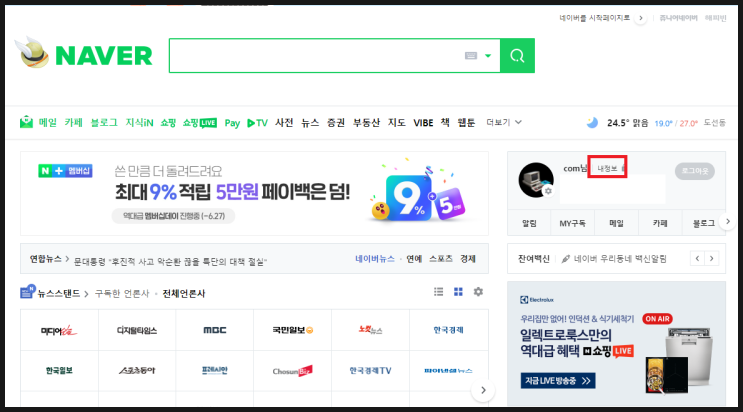Image resolution: width=743 pixels, height=412 pixels.
Task: Click the moon weather icon
Action: (592, 123)
